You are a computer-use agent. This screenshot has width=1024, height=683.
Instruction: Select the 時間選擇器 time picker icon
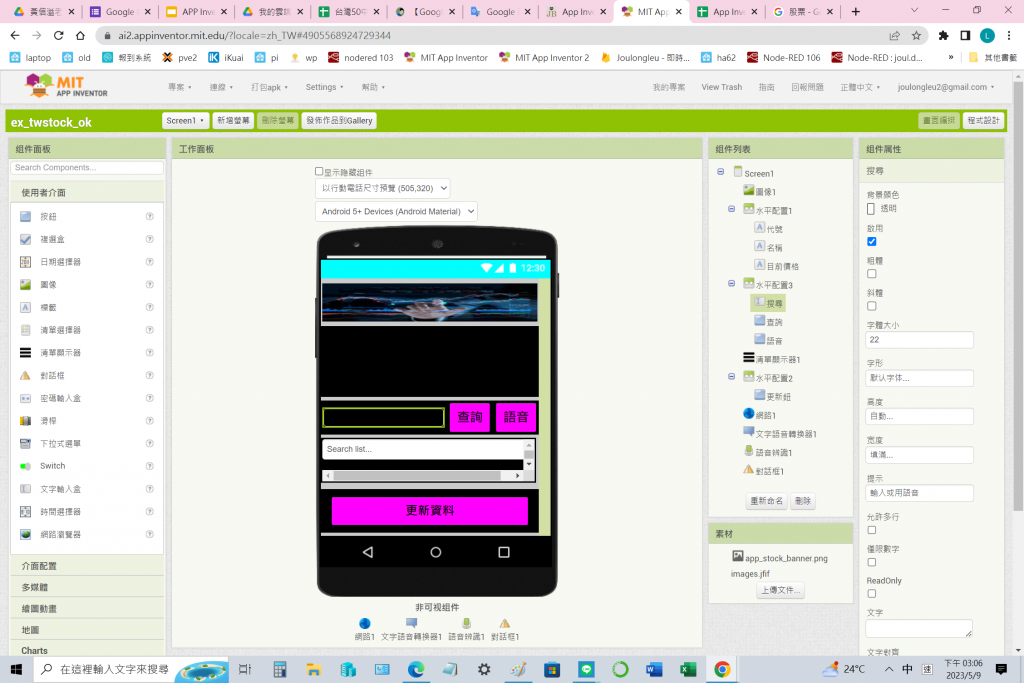(x=25, y=511)
